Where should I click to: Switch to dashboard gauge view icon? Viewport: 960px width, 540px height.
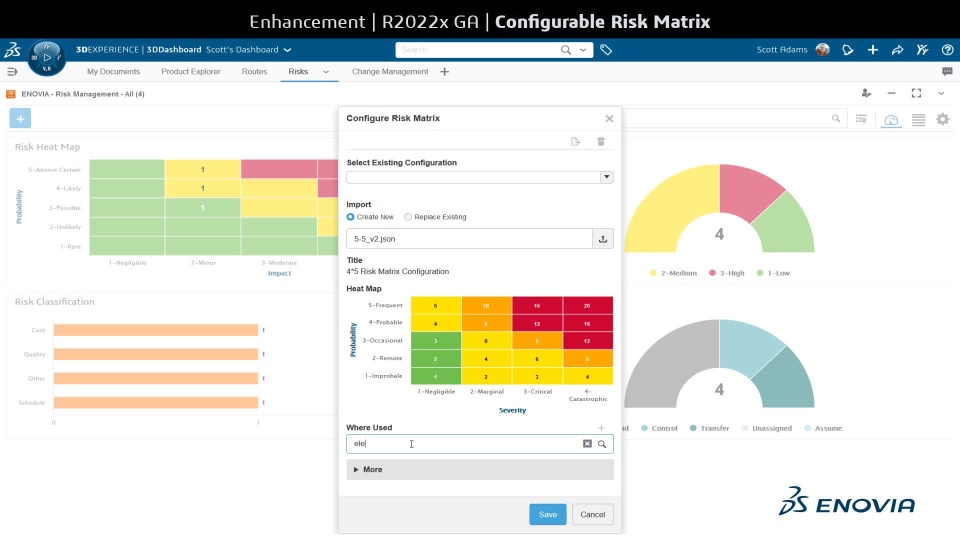pos(891,120)
